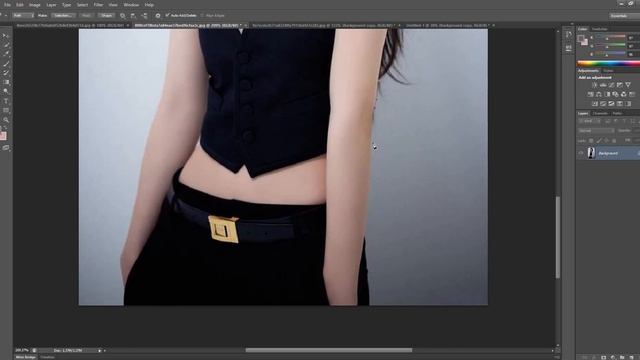This screenshot has width=640, height=360.
Task: Select the Brush tool
Action: click(x=6, y=63)
